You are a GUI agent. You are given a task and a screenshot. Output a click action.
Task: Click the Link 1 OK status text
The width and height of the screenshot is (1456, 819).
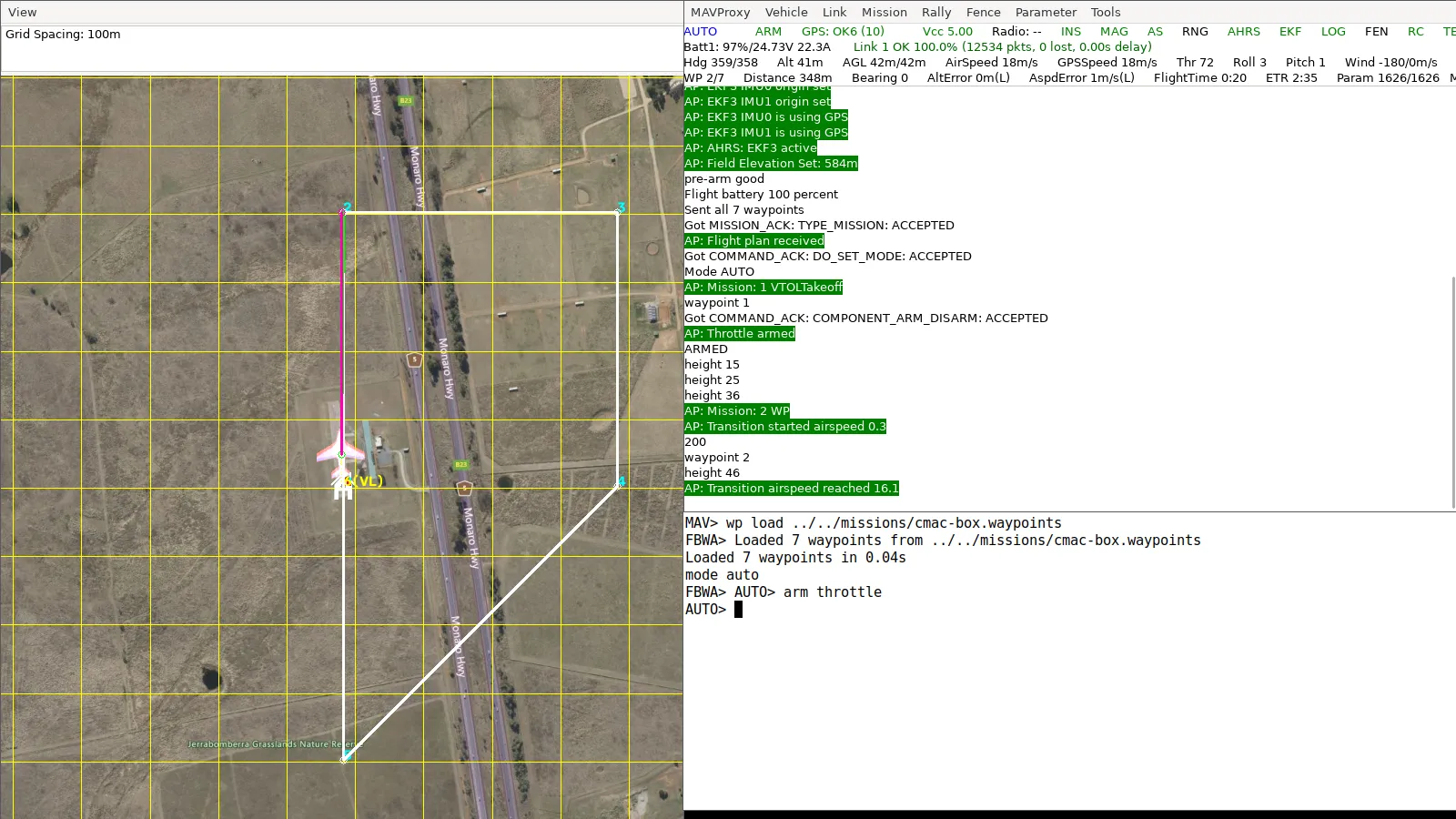(1003, 46)
